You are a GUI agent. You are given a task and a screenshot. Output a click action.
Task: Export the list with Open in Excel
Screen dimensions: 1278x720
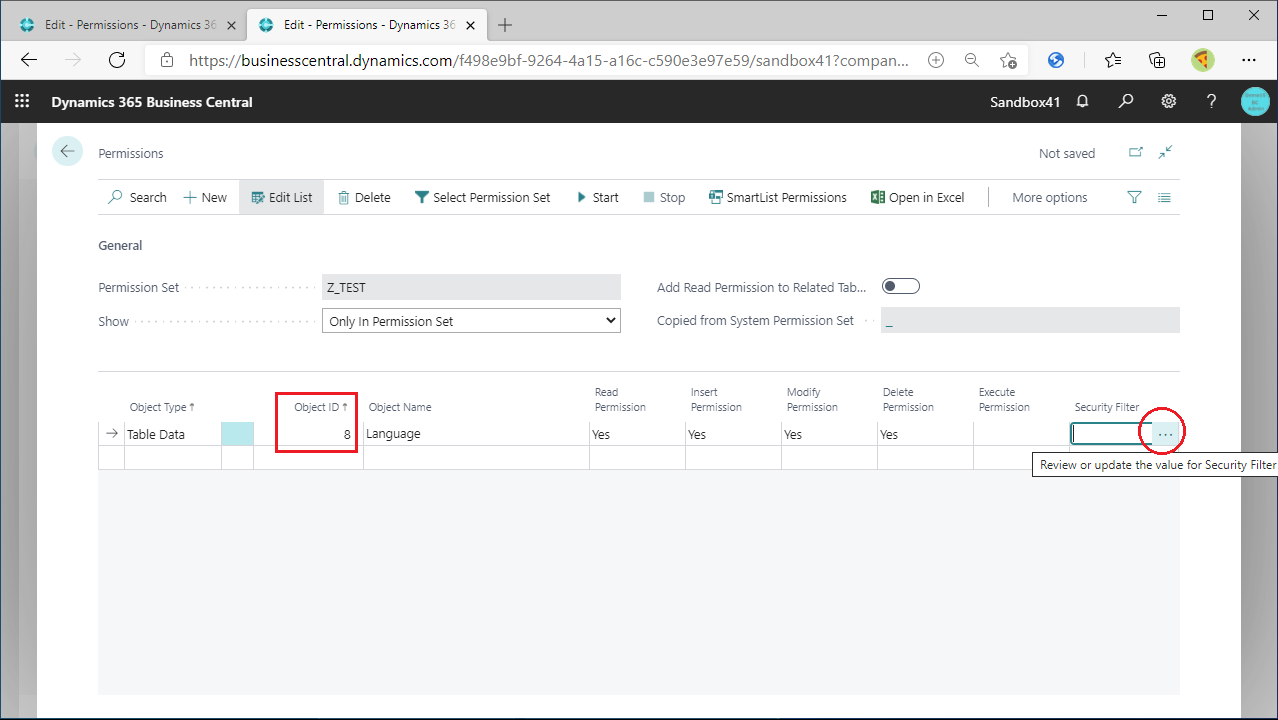[917, 197]
